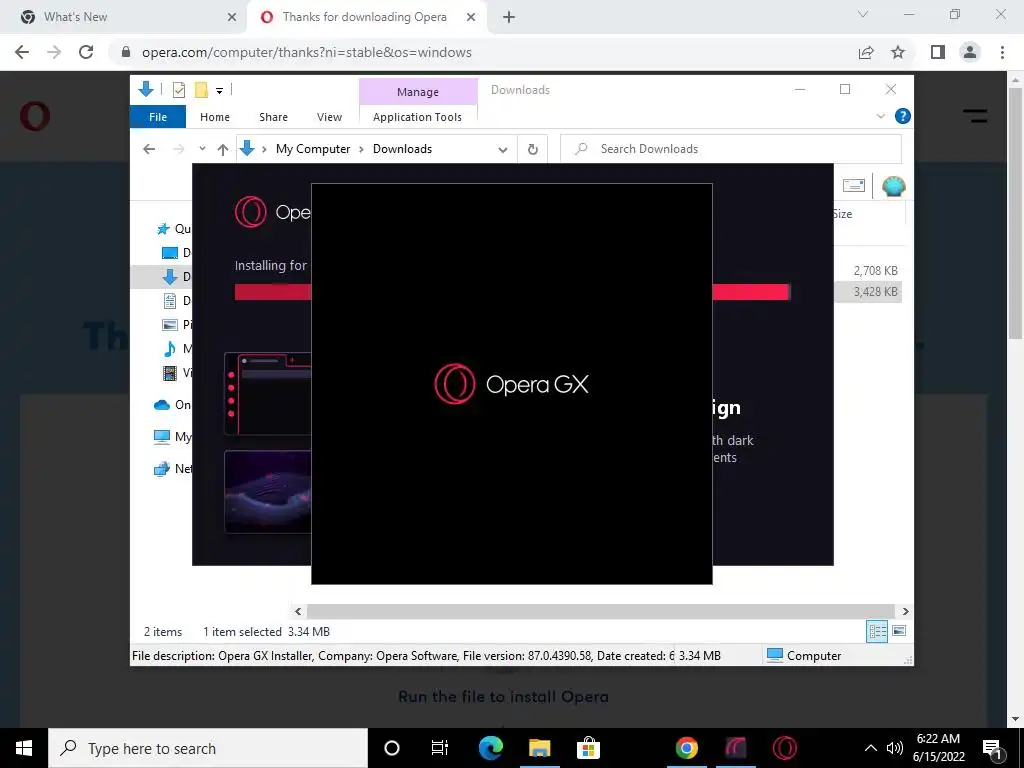Share this page icon in Chrome
The image size is (1024, 768).
click(866, 52)
